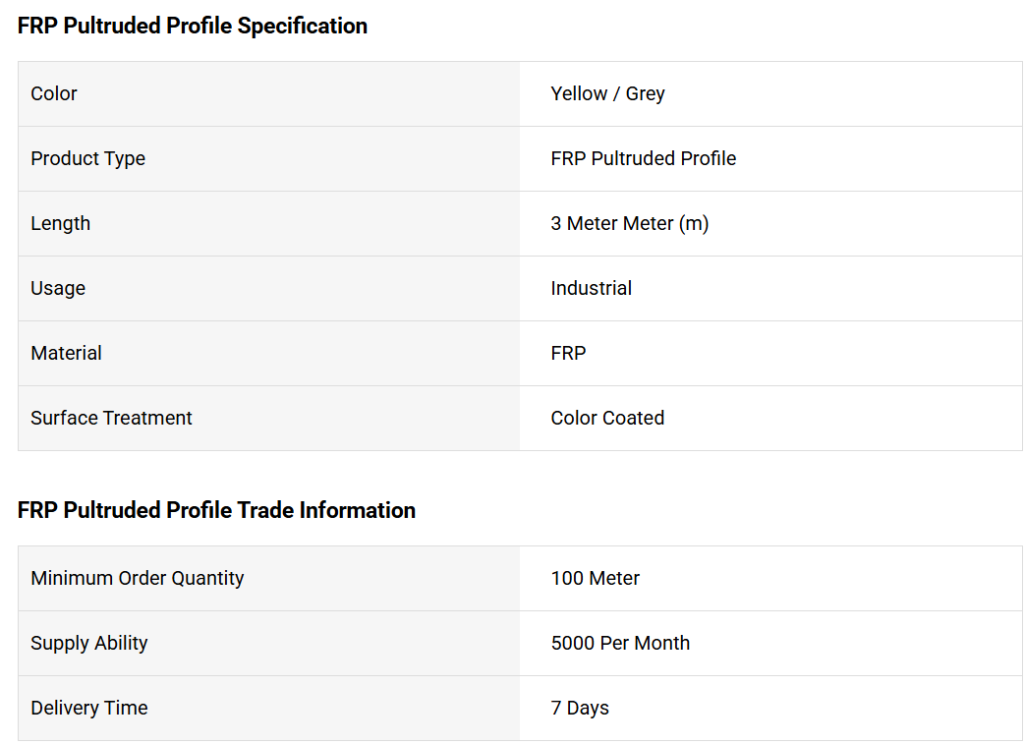
Task: Select the 3 Meter Meter (m) value
Action: pos(629,224)
